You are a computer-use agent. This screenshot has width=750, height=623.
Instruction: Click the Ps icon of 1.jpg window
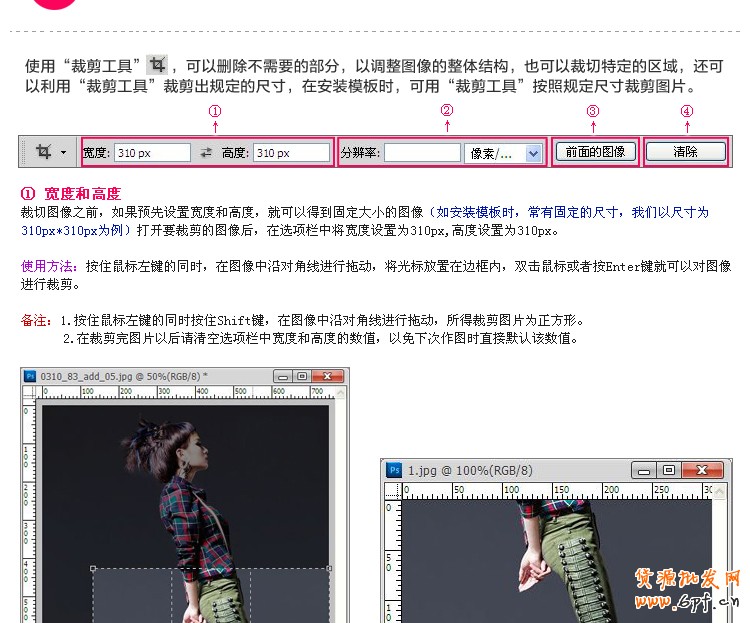(x=394, y=469)
